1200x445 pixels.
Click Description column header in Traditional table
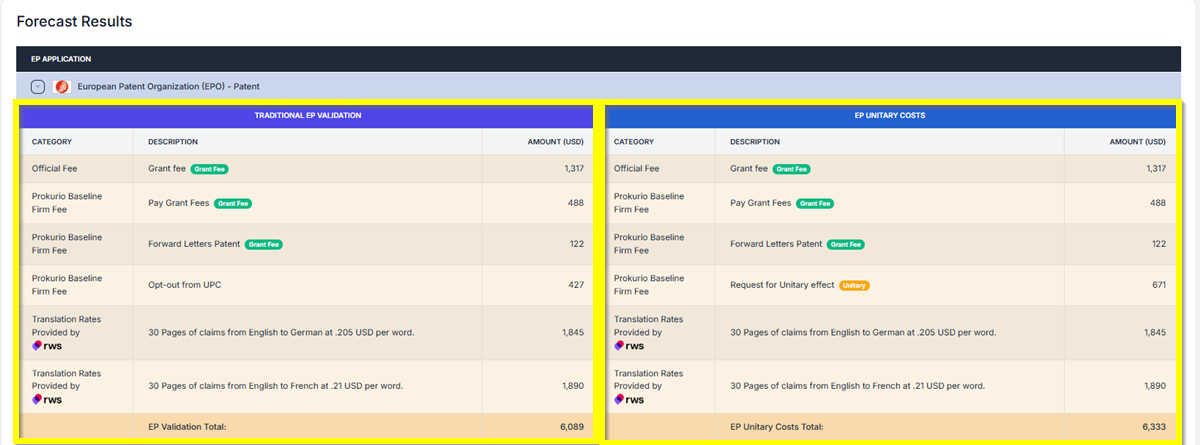click(173, 142)
